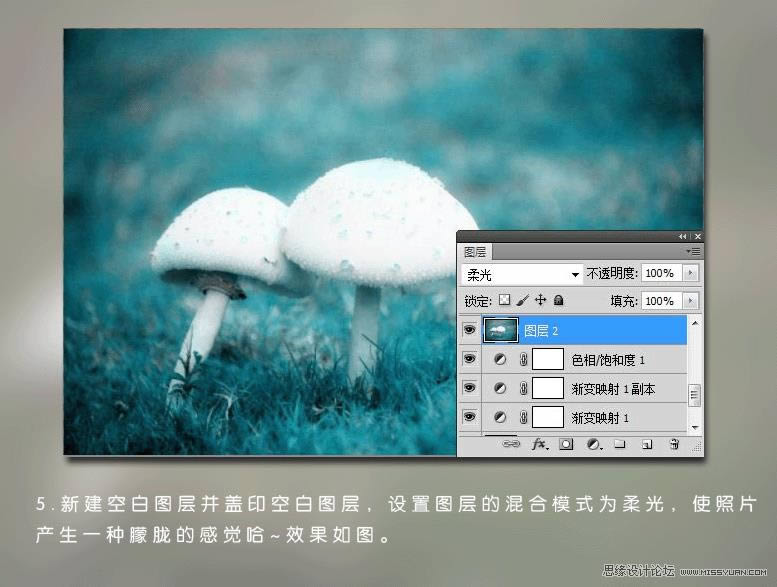Click the mask link chain on 色相/饱和度 1

click(x=523, y=360)
